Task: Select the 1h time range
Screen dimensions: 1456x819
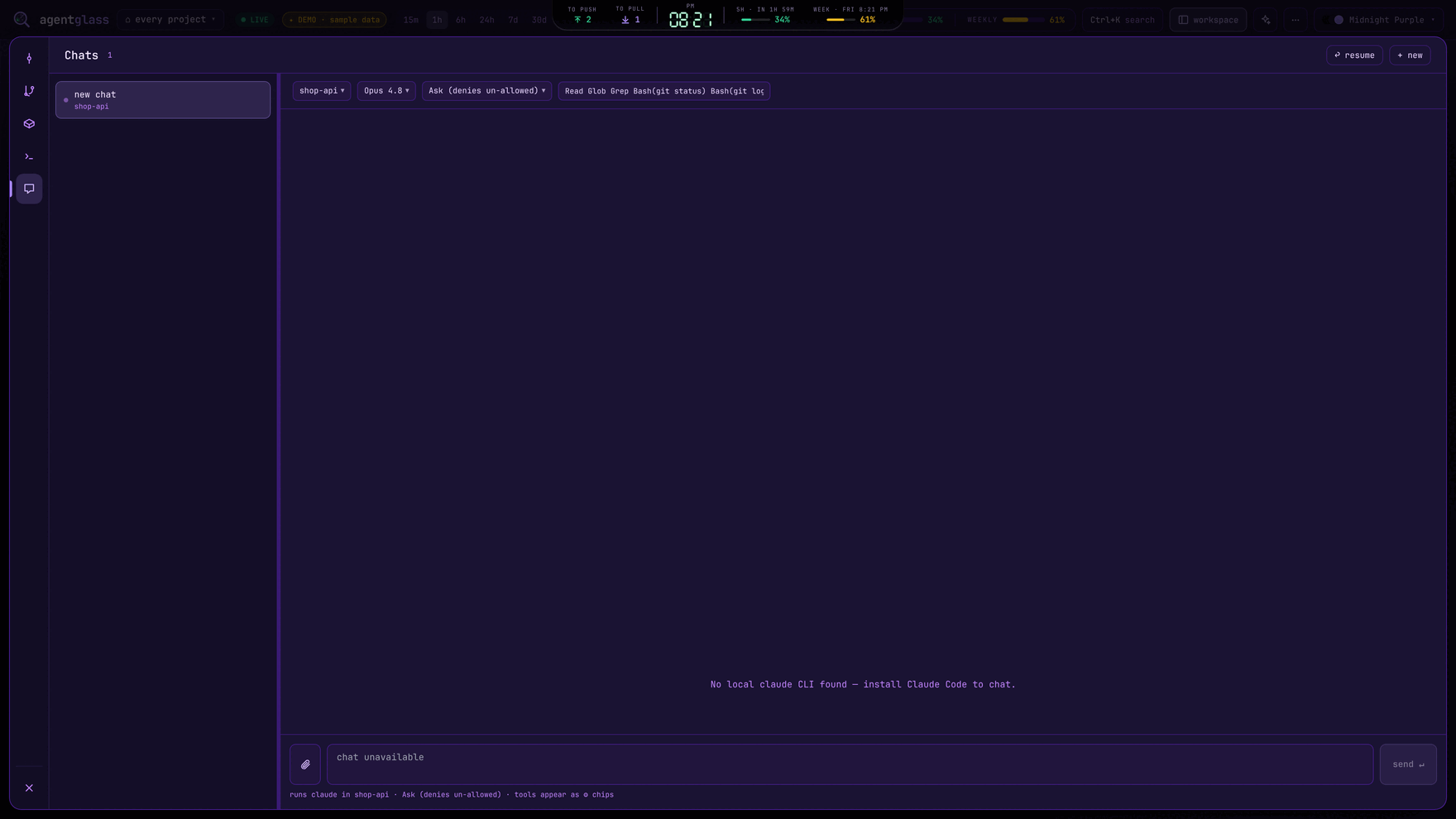Action: coord(437,20)
